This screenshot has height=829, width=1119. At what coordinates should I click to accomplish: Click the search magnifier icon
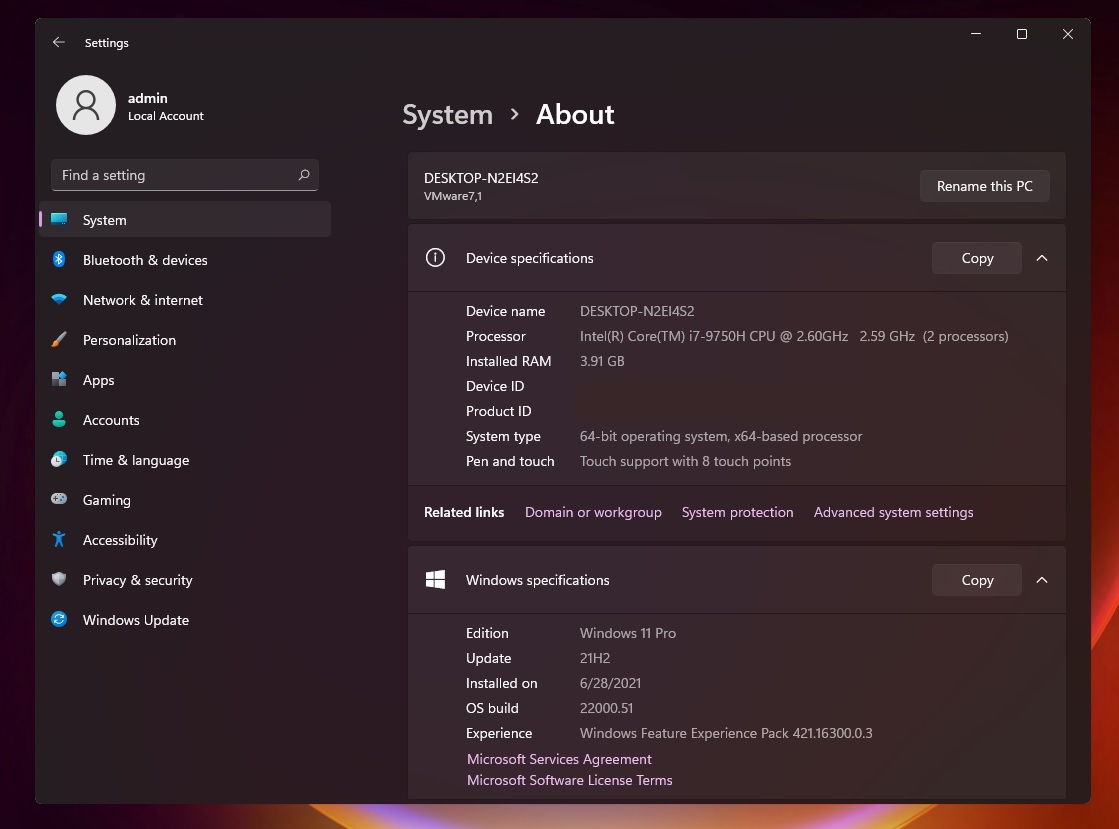pos(304,175)
